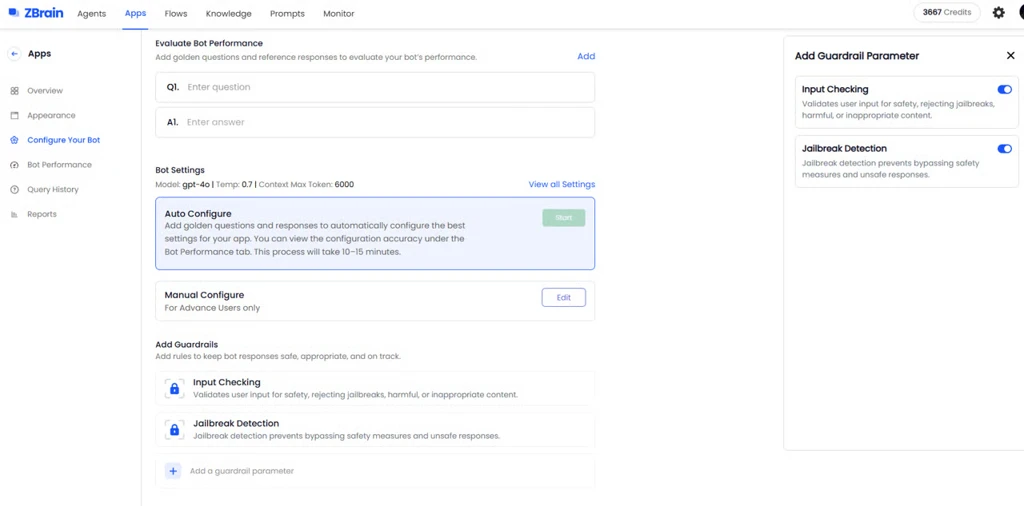Click the Query History clock icon
The height and width of the screenshot is (506, 1024).
click(x=14, y=190)
